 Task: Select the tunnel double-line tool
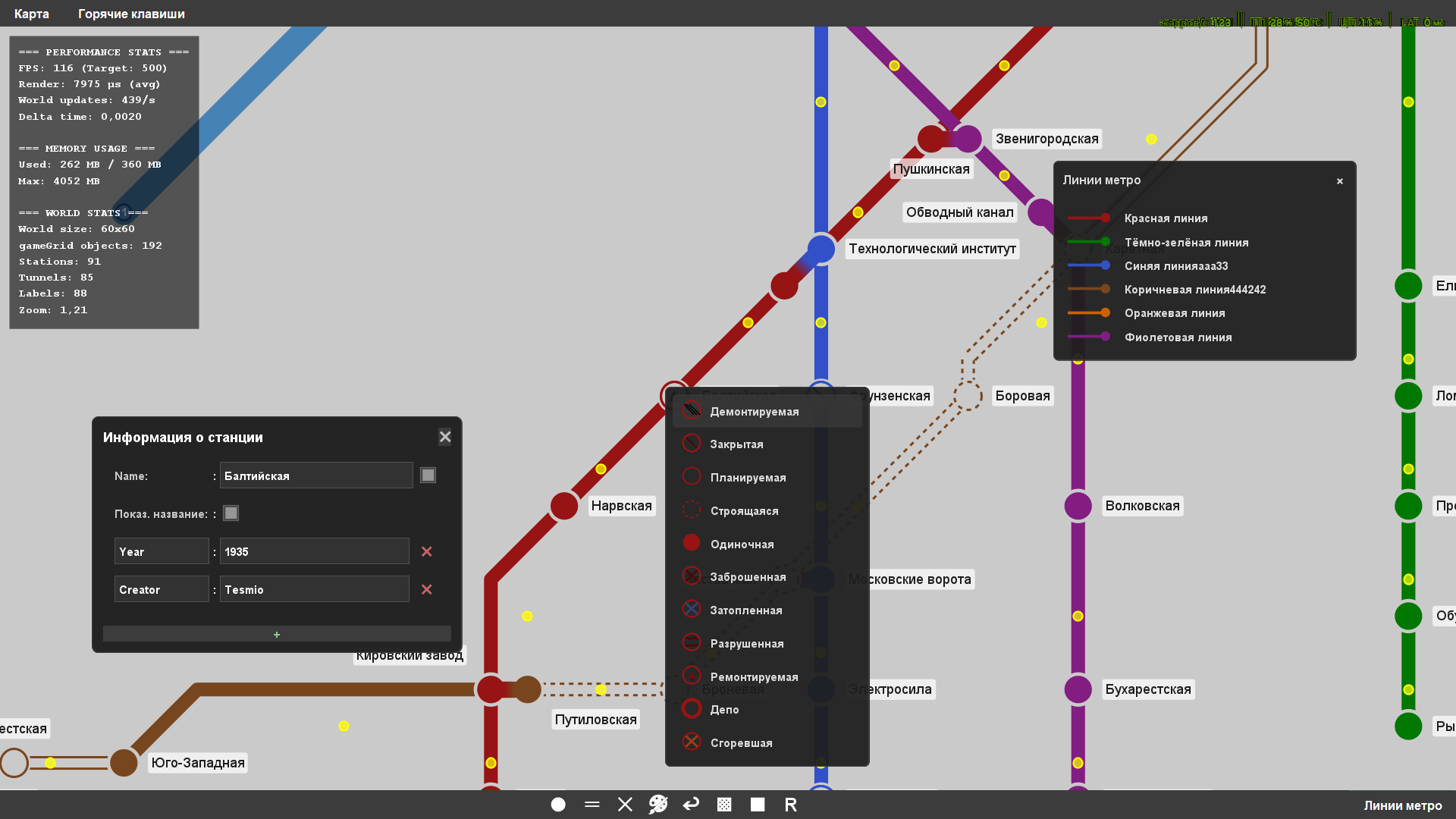(592, 805)
